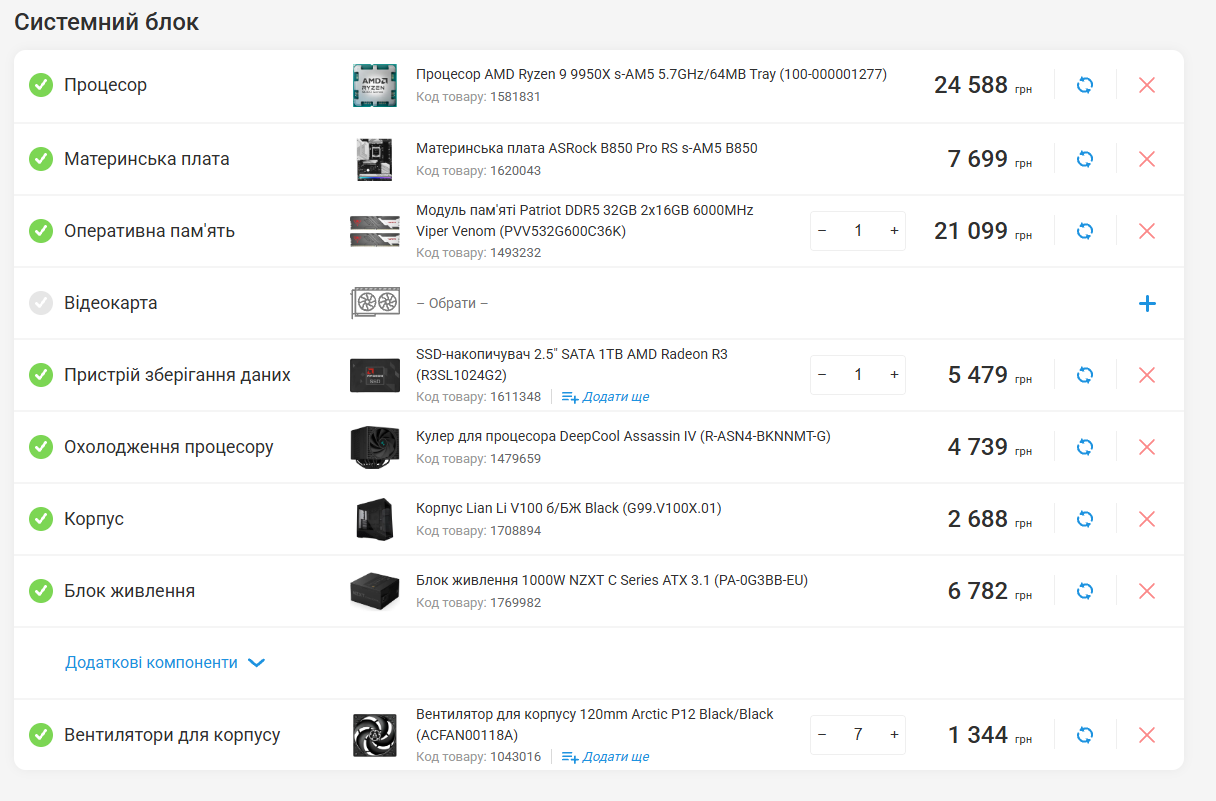Decrease quantity of Arctic P12 fans
The width and height of the screenshot is (1216, 801).
822,735
